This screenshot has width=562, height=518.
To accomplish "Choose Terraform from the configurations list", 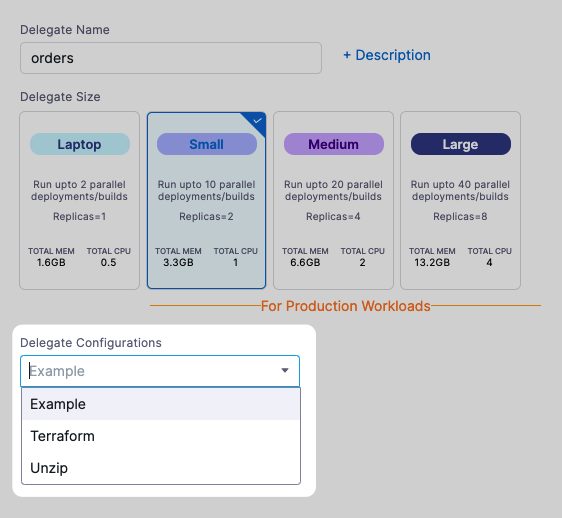I will click(161, 436).
